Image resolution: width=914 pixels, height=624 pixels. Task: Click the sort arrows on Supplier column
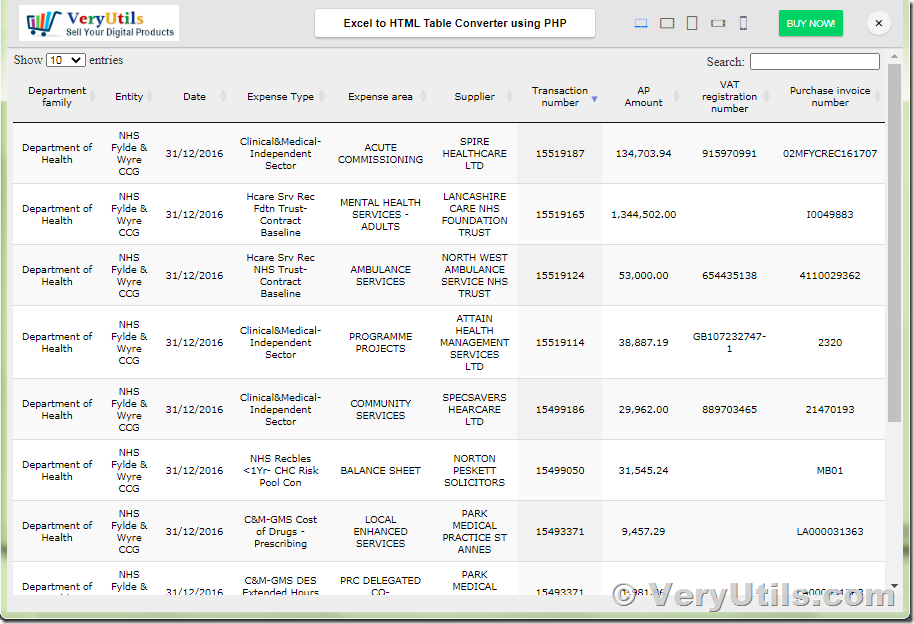tap(509, 97)
